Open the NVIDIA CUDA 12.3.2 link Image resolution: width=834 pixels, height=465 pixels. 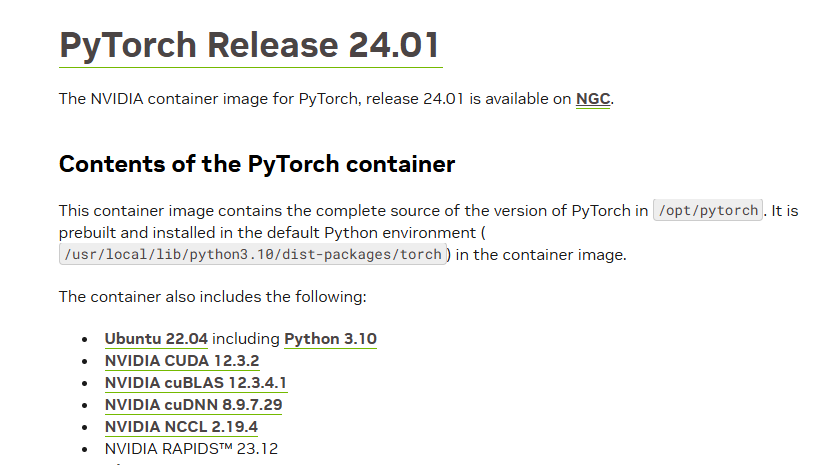point(182,361)
